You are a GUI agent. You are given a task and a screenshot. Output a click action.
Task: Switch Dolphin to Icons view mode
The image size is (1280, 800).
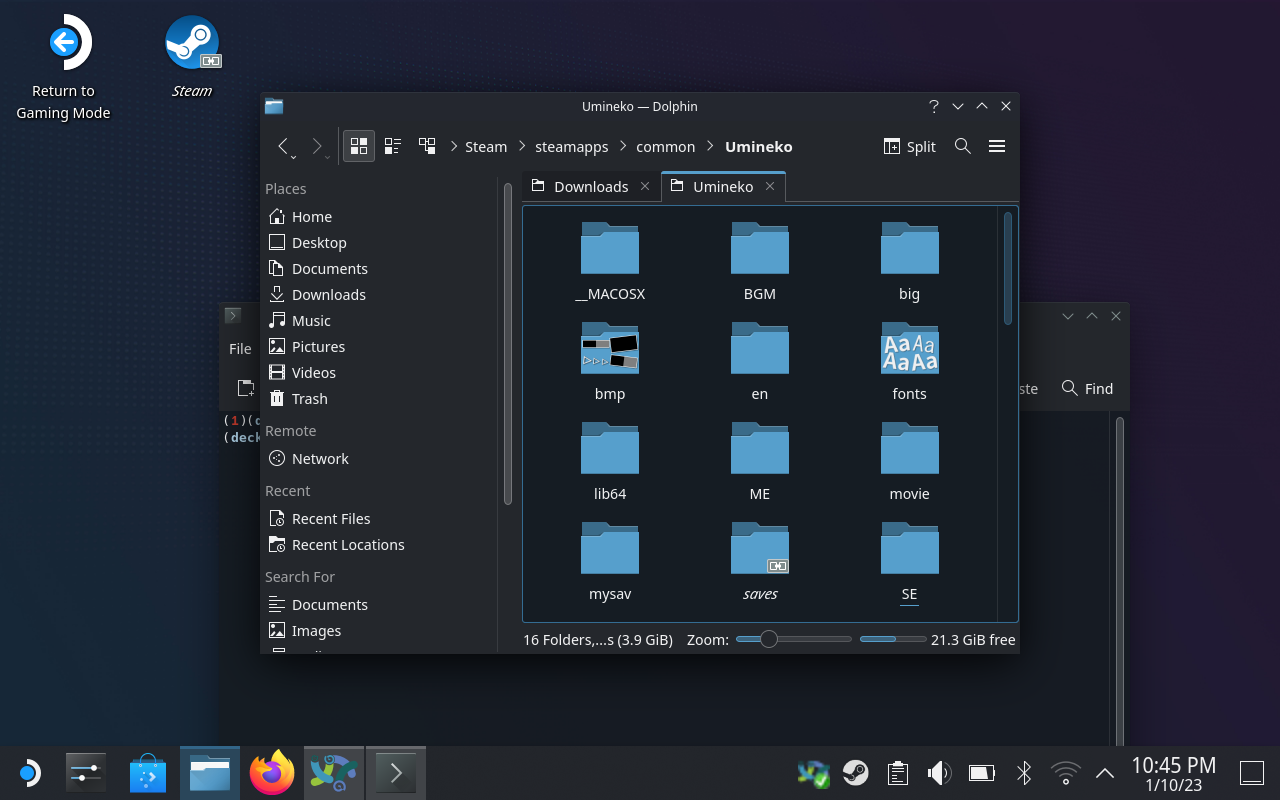tap(359, 146)
